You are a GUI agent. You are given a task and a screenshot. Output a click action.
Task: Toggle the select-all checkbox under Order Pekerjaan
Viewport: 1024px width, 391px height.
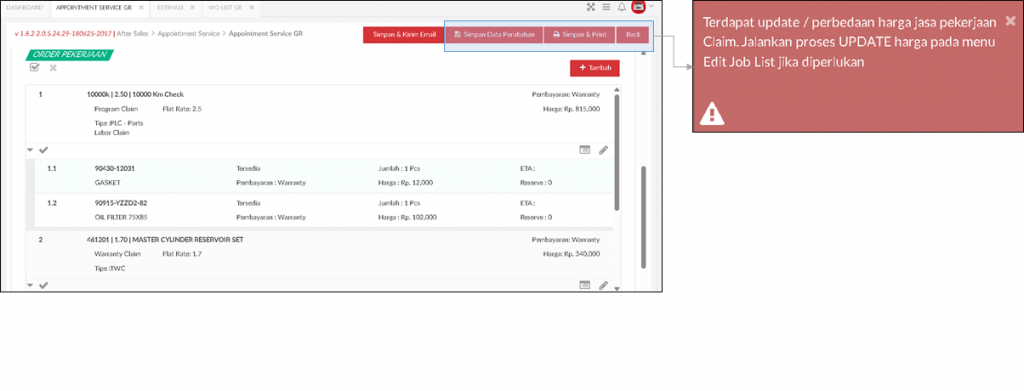click(x=35, y=67)
